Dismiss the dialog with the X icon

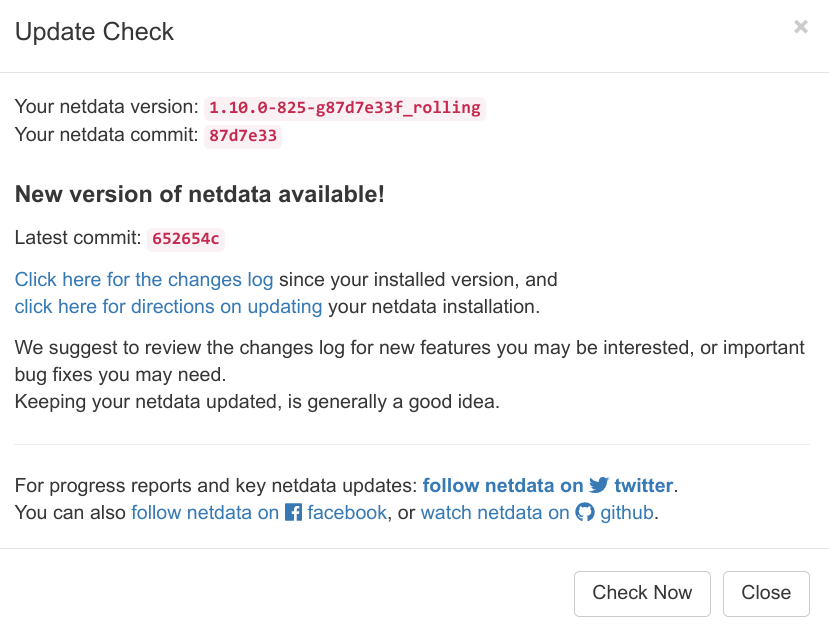pos(800,27)
